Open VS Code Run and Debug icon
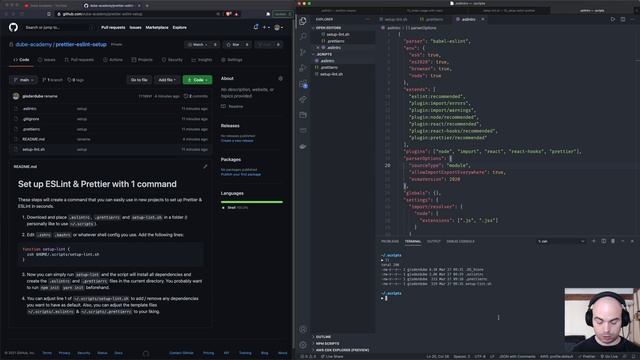This screenshot has height=360, width=640. pos(303,68)
